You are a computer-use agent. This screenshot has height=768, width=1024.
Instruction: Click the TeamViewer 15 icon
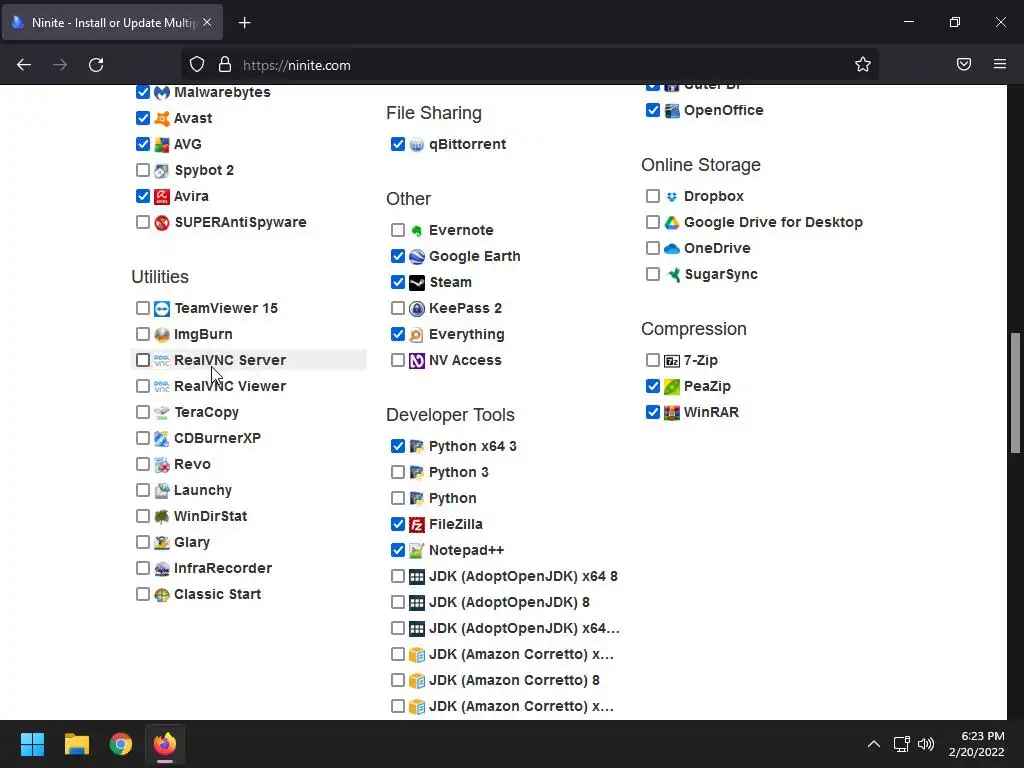coord(161,308)
